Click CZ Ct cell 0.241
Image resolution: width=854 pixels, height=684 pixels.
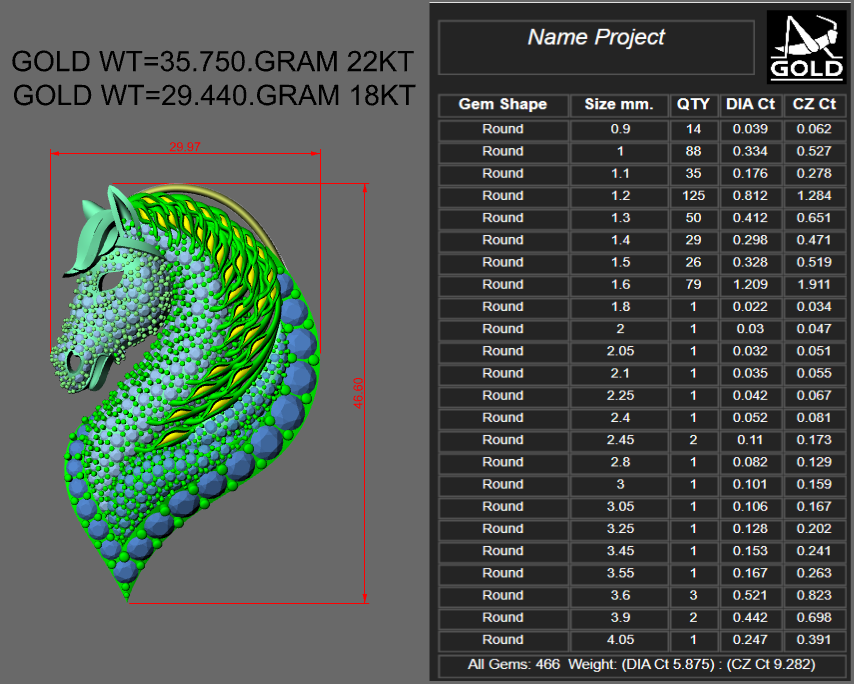tap(814, 552)
